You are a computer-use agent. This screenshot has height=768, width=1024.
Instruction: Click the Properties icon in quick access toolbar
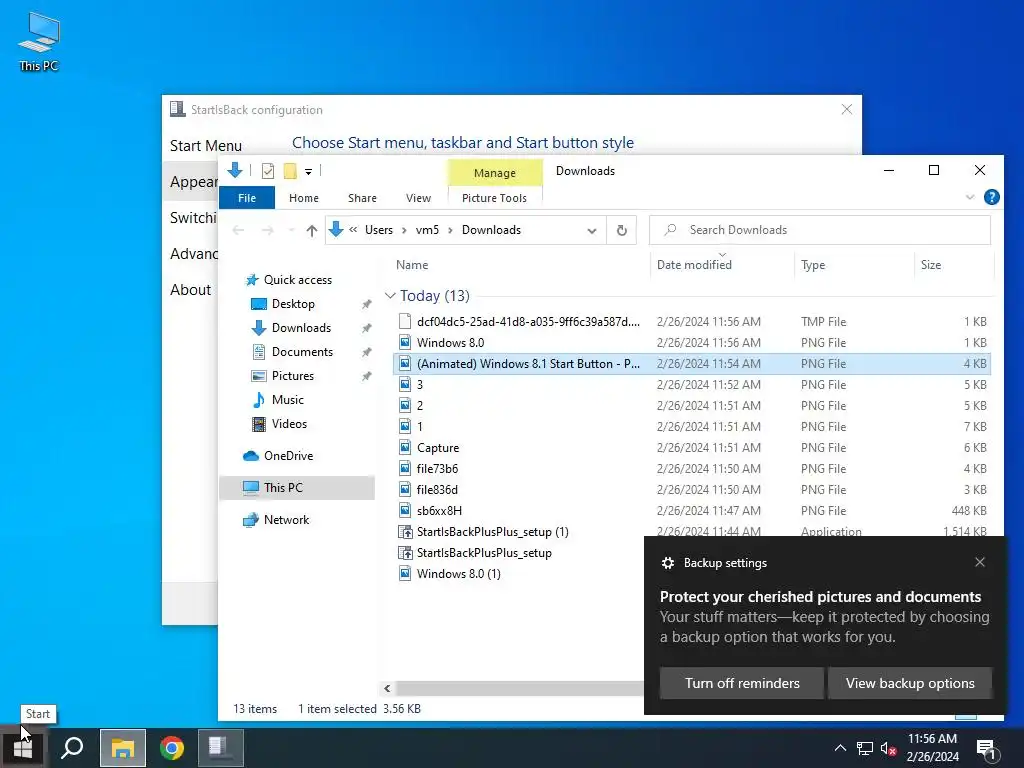tap(268, 171)
